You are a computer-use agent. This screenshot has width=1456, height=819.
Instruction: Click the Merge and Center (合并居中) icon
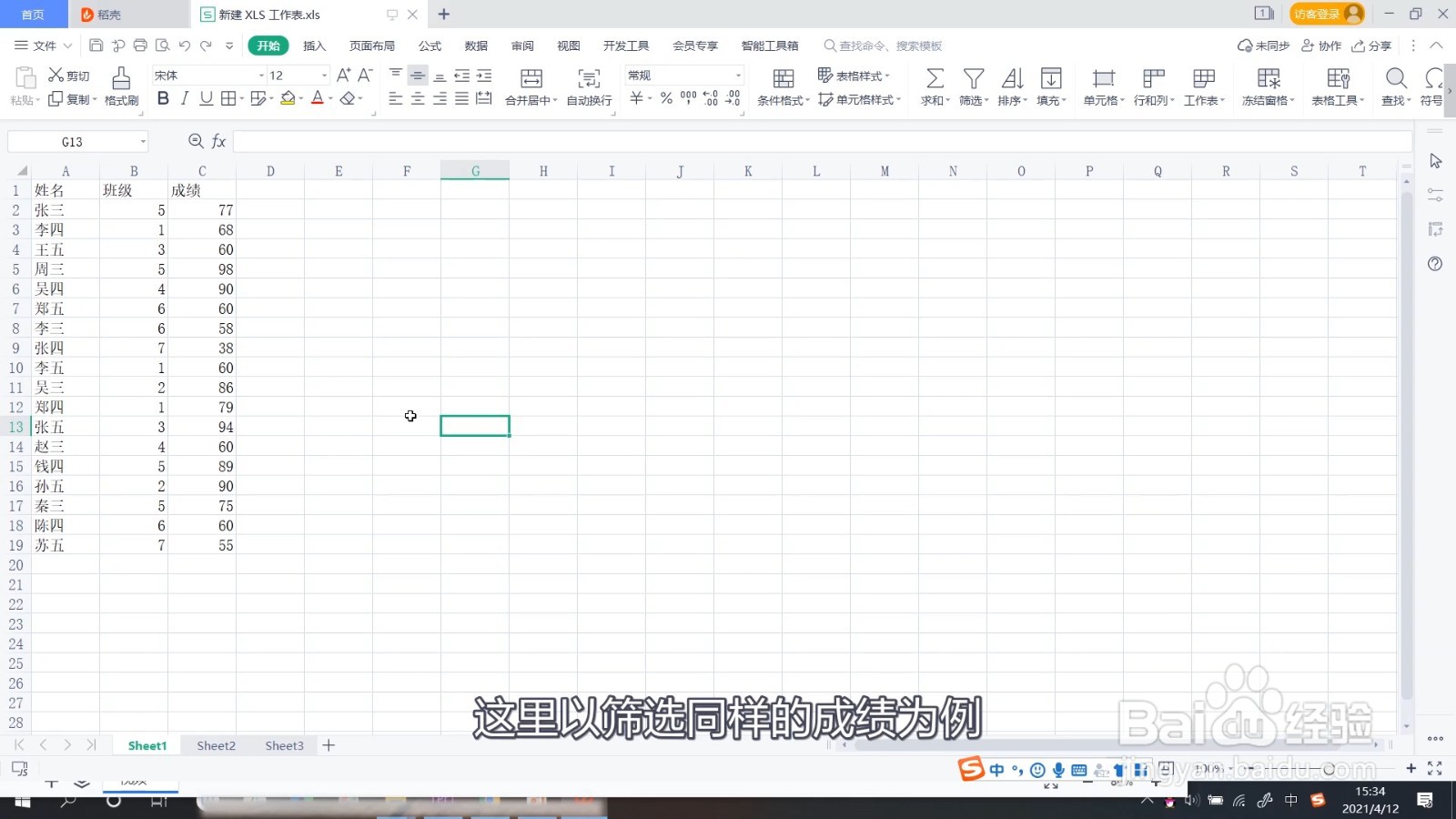tap(531, 79)
